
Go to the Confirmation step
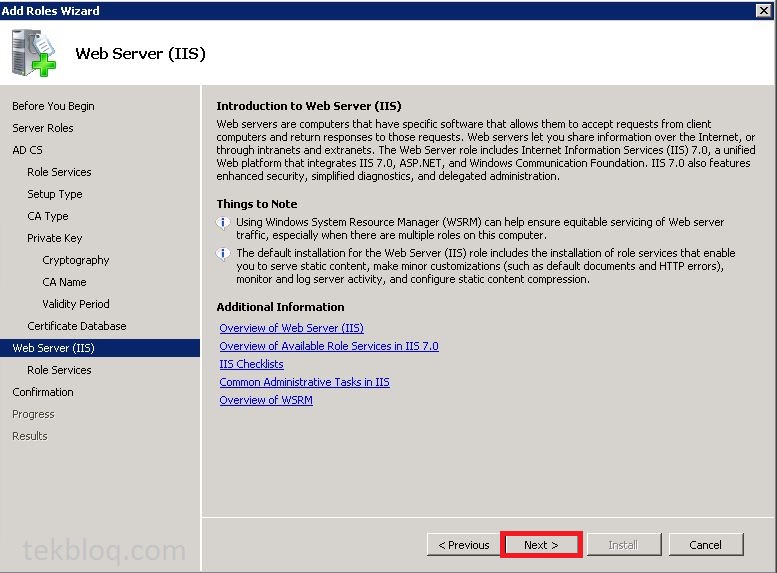(x=43, y=392)
